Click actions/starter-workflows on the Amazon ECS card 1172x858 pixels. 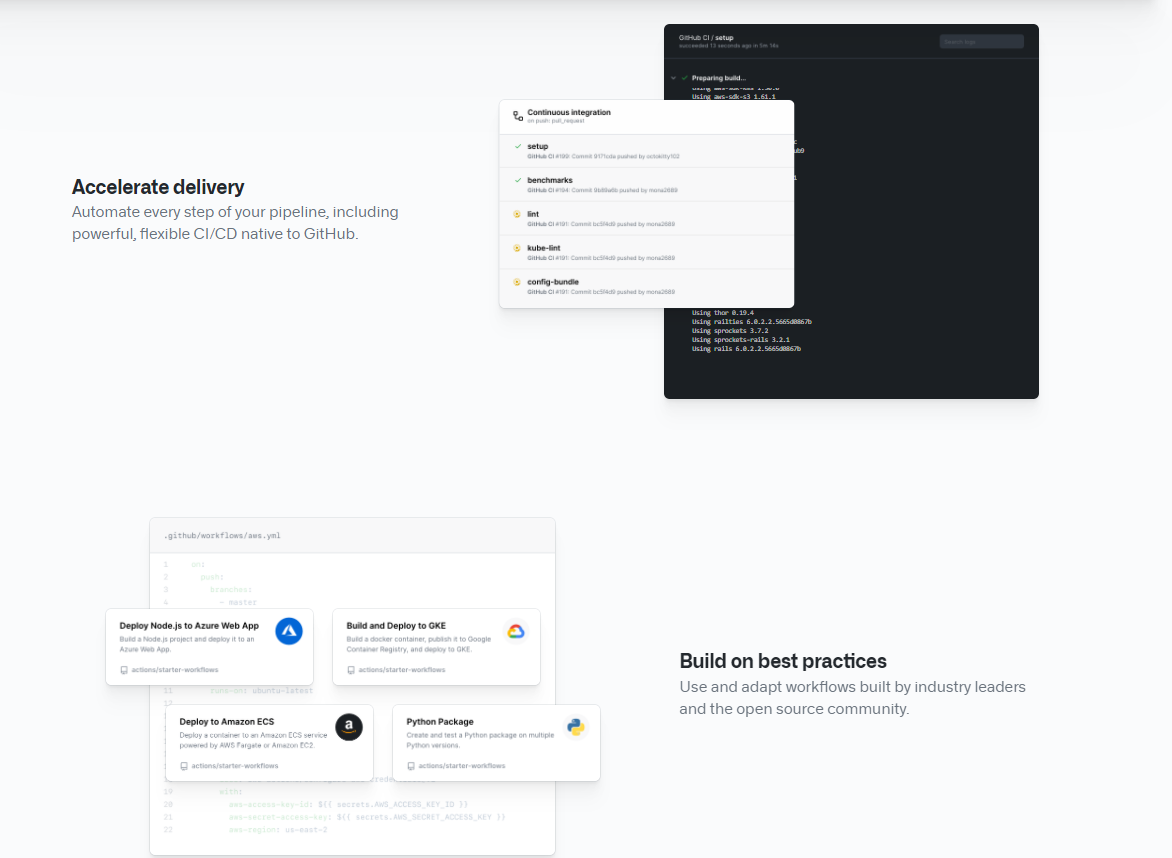click(x=235, y=766)
